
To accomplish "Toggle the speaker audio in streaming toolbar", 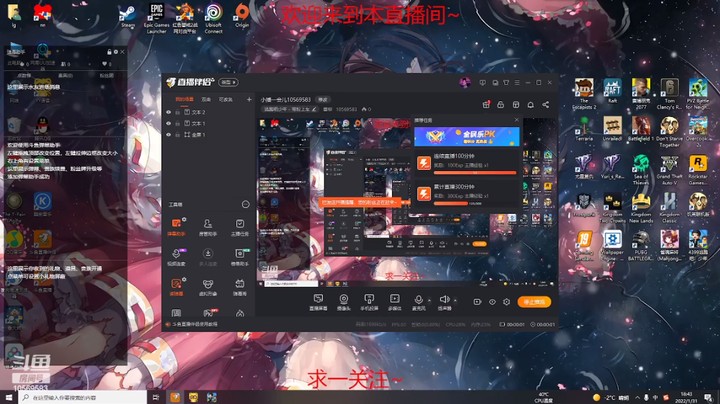I will click(444, 303).
